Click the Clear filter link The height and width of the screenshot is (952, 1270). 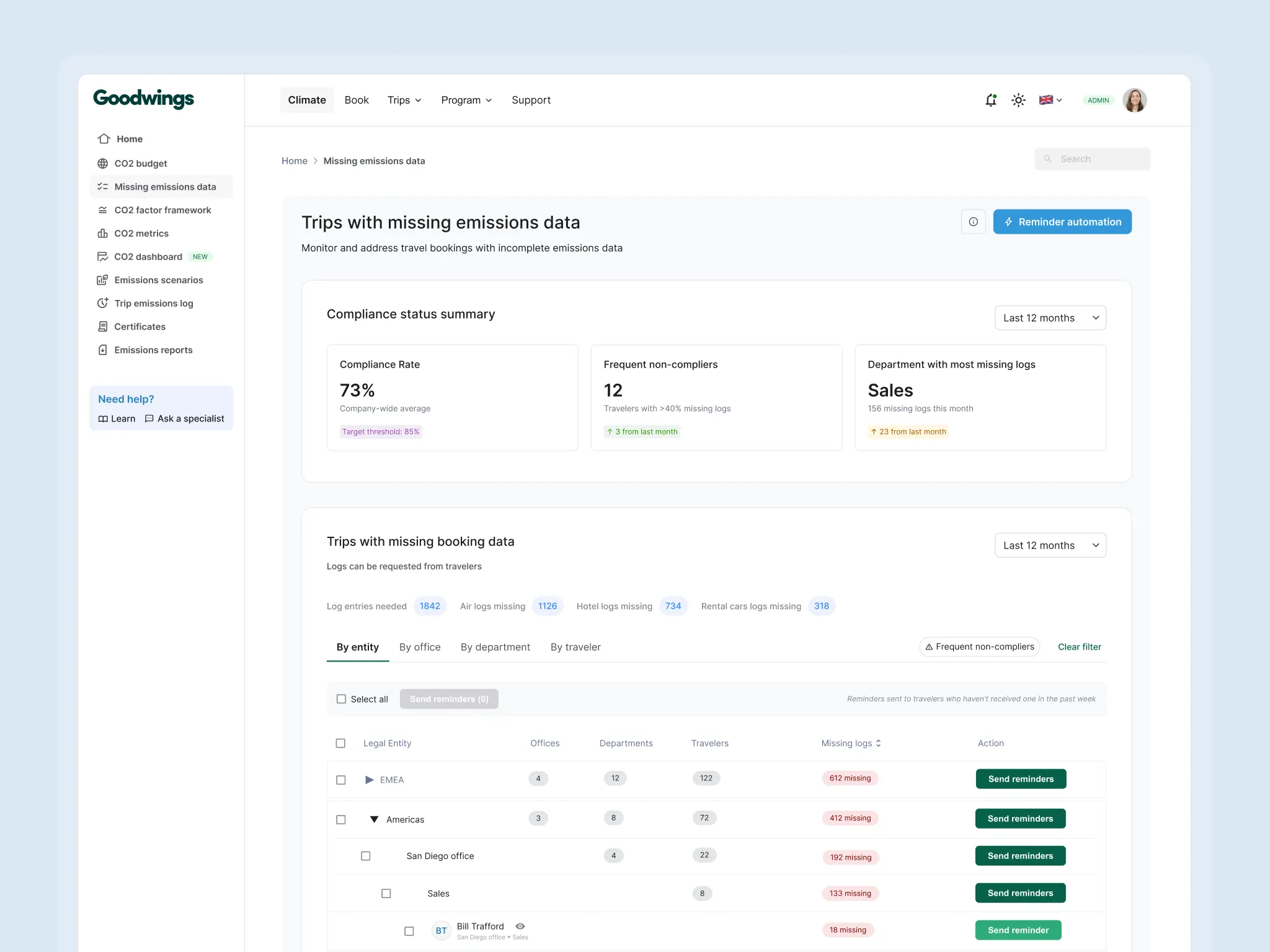pos(1079,647)
